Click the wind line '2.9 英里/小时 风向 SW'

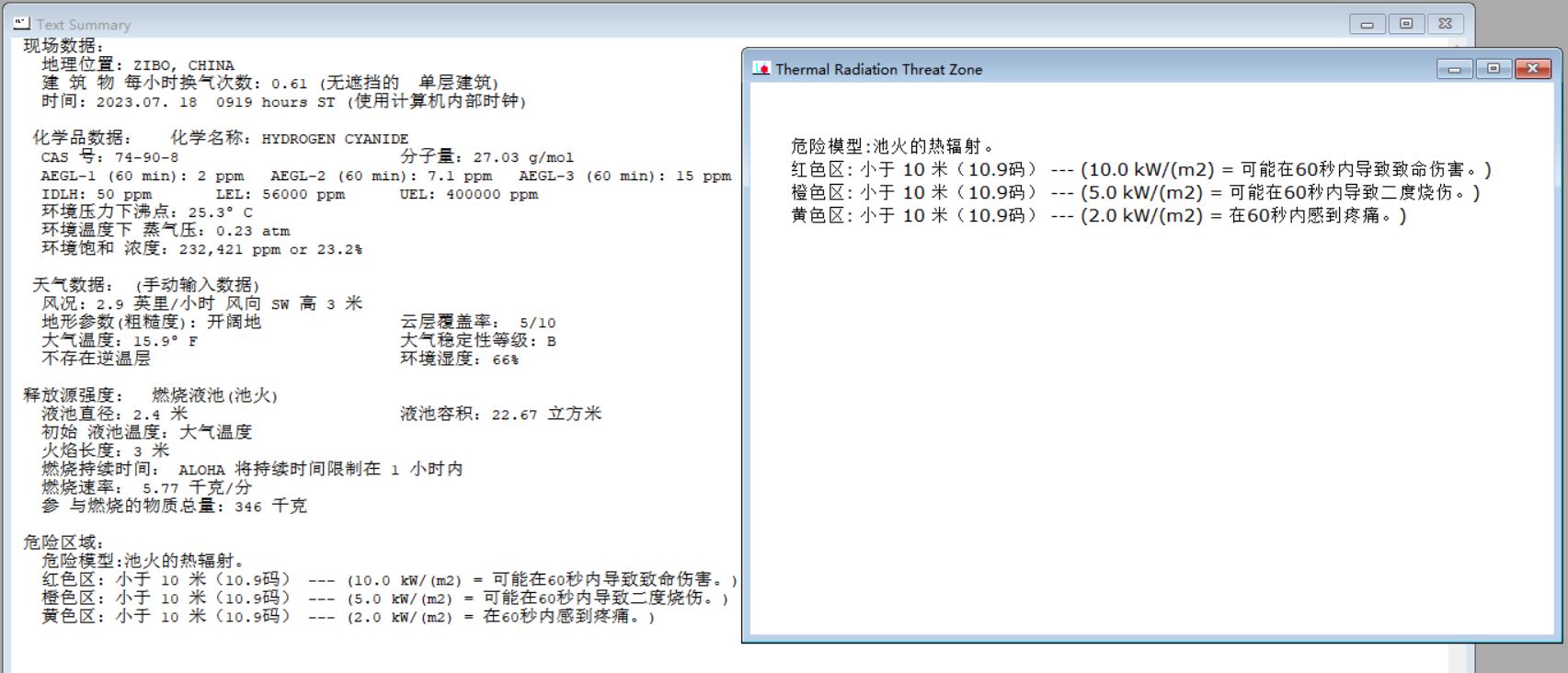[202, 304]
